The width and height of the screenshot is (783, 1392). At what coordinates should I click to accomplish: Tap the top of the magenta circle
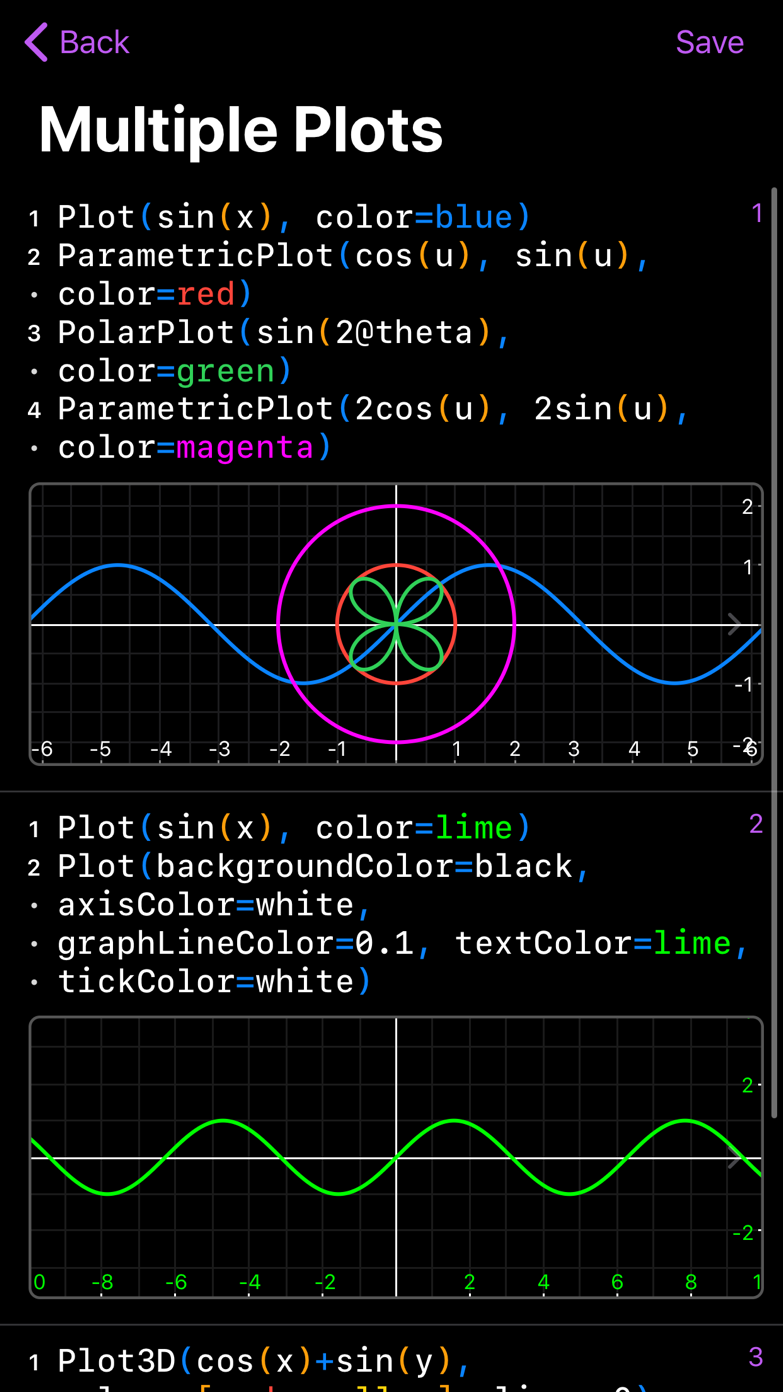[x=397, y=507]
